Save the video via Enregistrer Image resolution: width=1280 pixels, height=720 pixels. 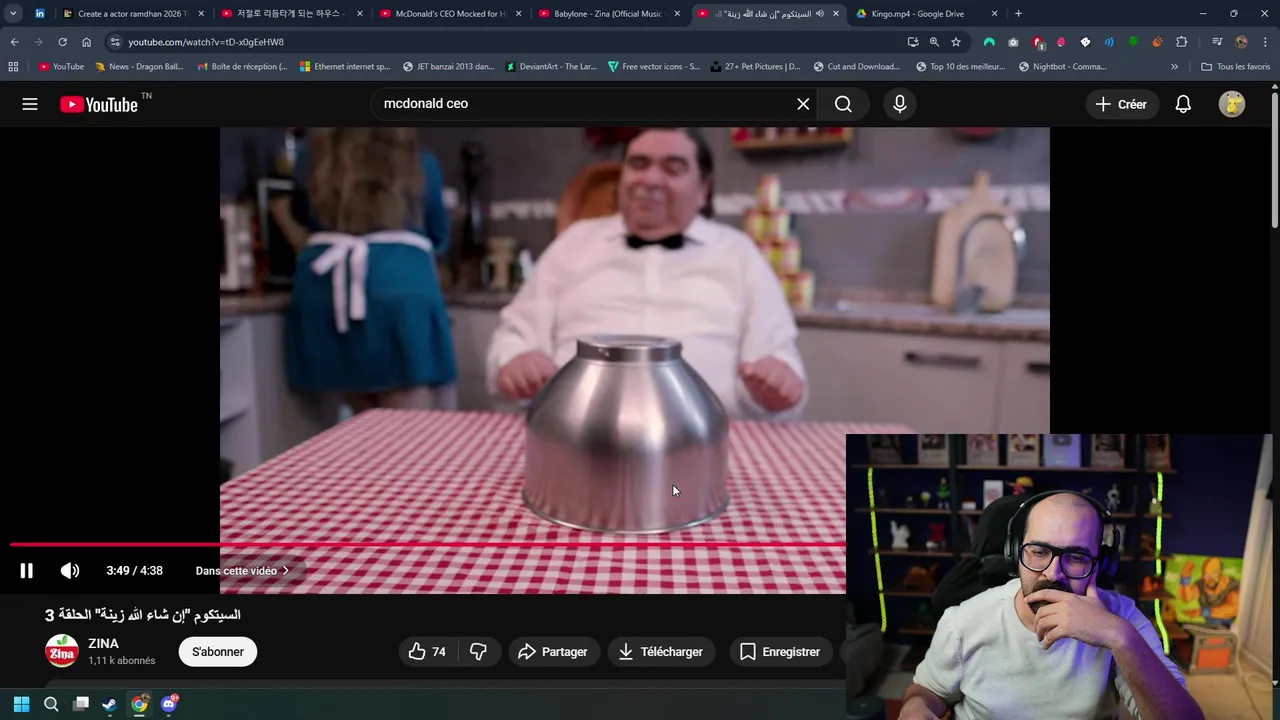780,652
